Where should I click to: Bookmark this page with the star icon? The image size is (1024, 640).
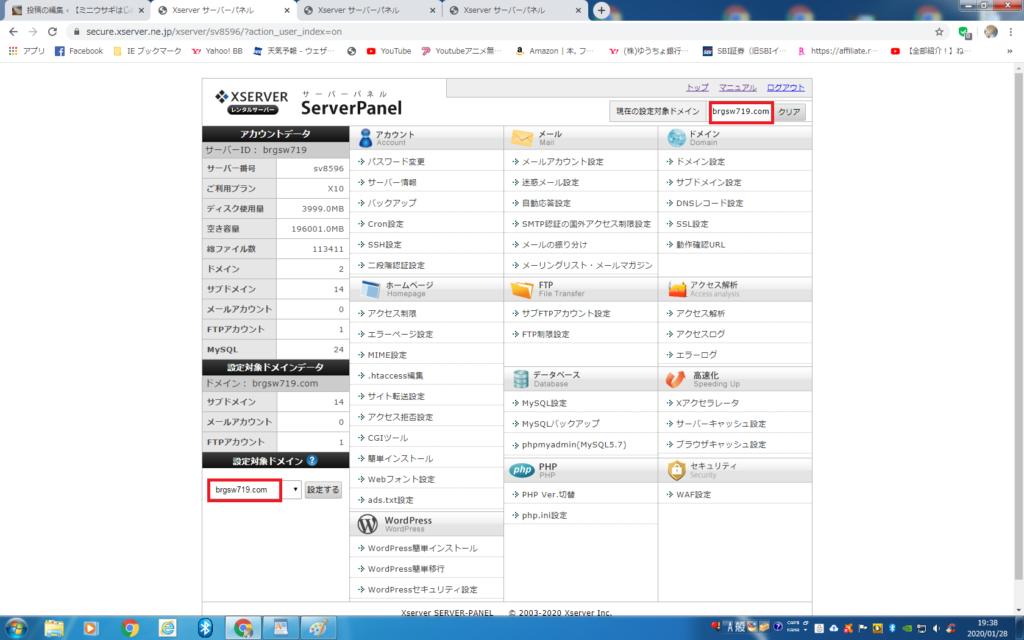point(938,32)
